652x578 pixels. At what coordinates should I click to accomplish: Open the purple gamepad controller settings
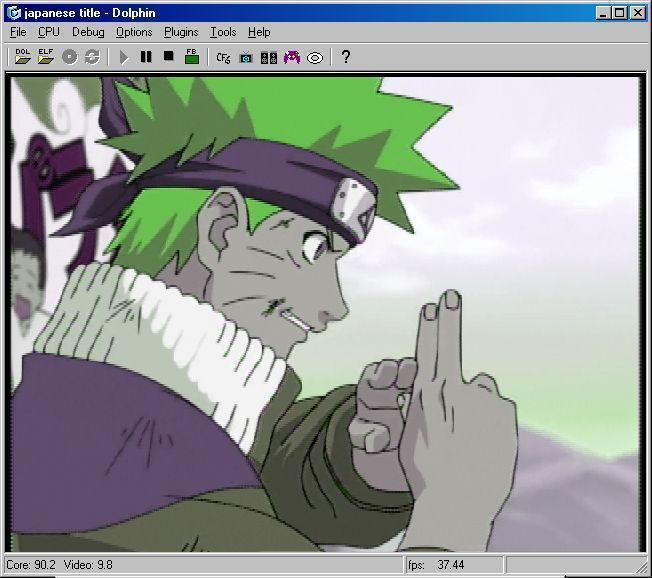pos(292,57)
